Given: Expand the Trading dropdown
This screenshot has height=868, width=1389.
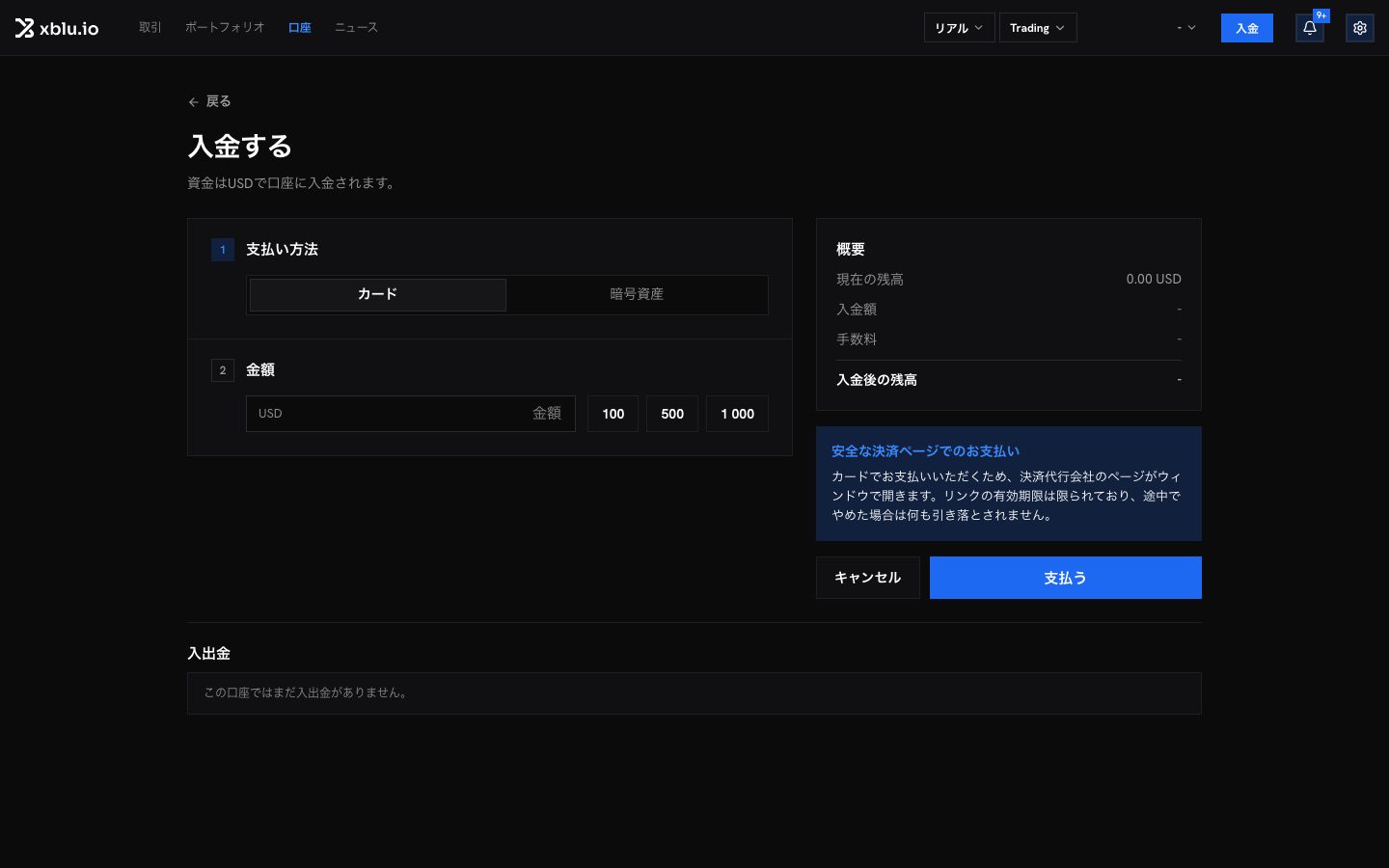Looking at the screenshot, I should point(1038,28).
